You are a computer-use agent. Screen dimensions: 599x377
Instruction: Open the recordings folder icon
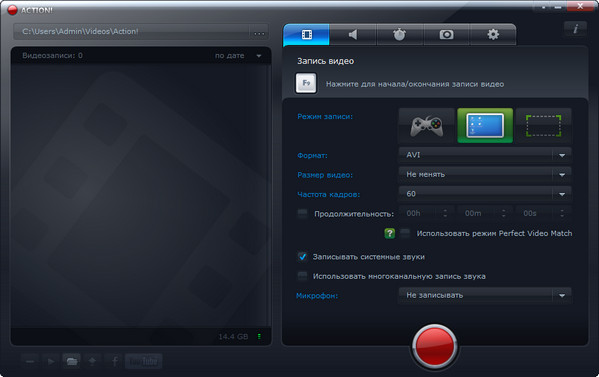[71, 361]
